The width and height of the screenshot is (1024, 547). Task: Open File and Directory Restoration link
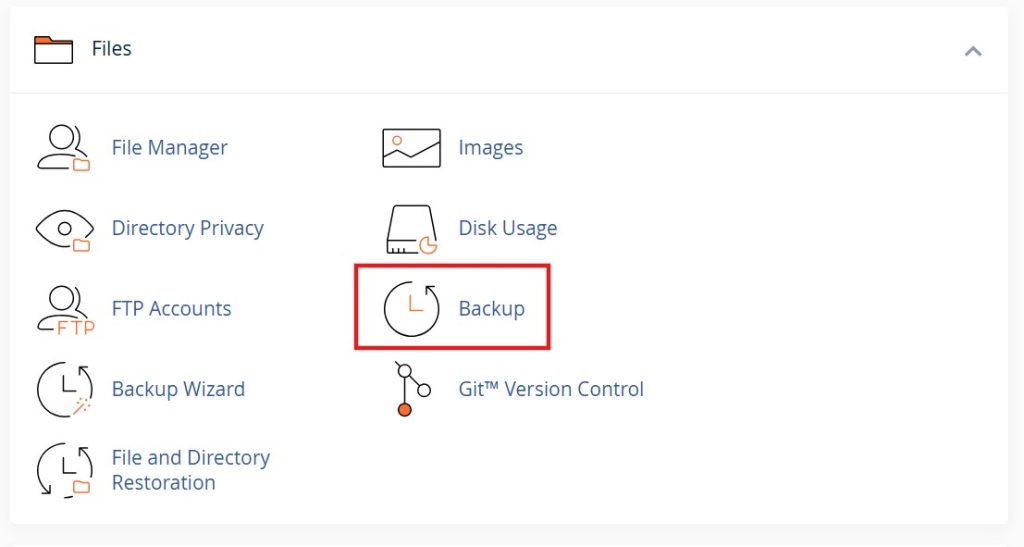pyautogui.click(x=190, y=470)
